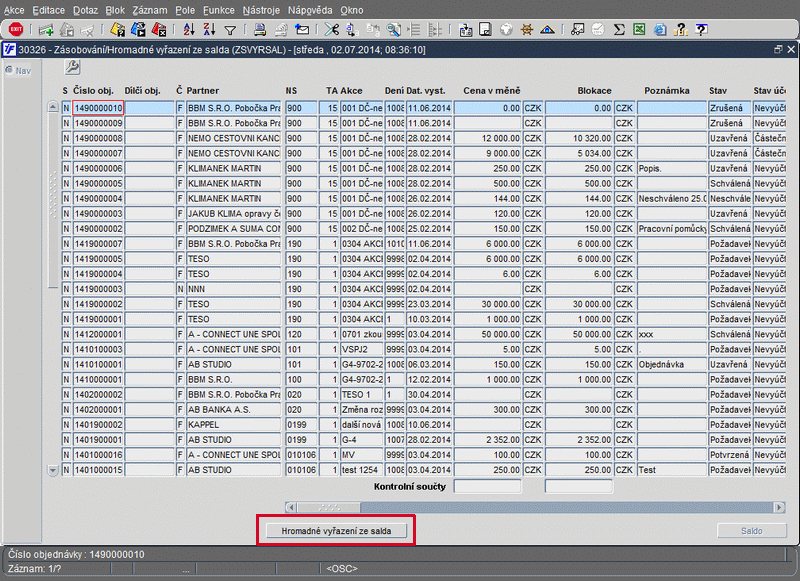Select order number 1490000010
Viewport: 800px width, 581px height.
point(98,108)
